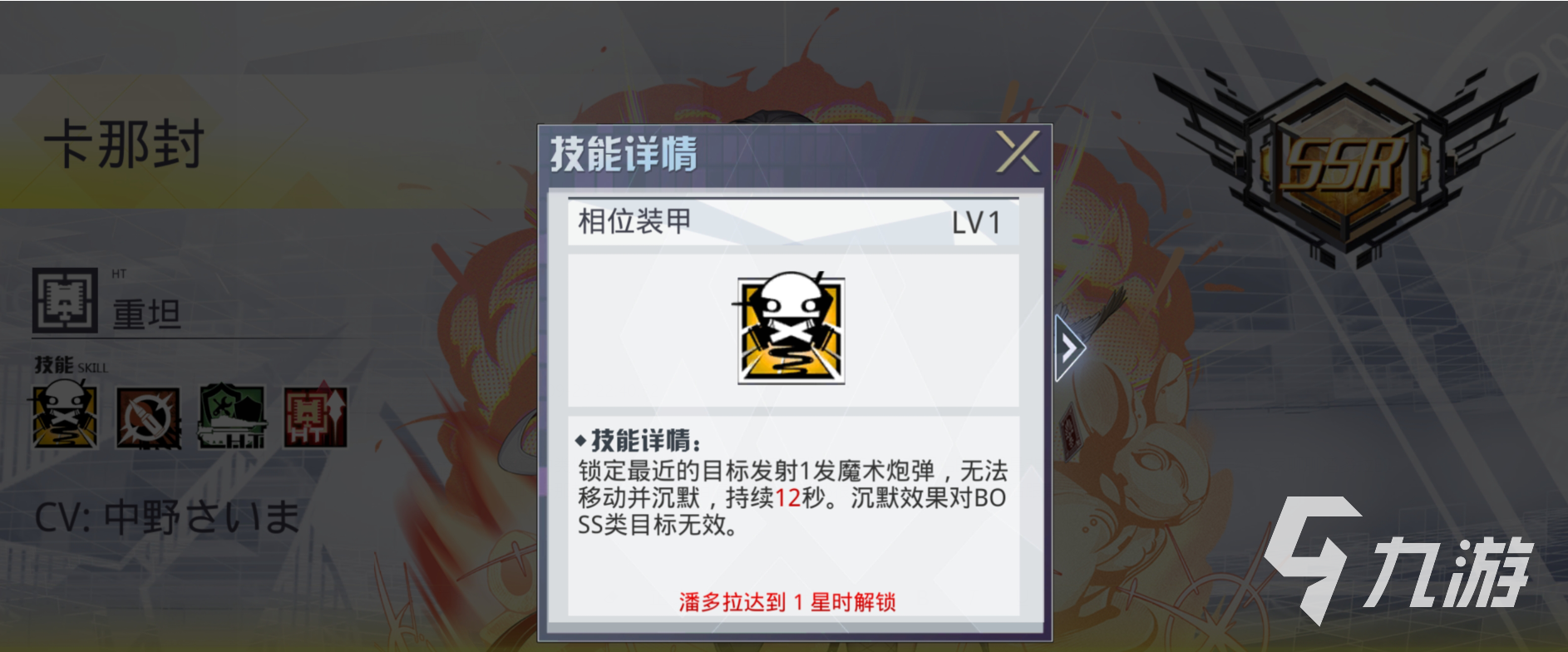This screenshot has width=1568, height=652.
Task: Close the 技能详情 skill details popup
Action: tap(1018, 151)
